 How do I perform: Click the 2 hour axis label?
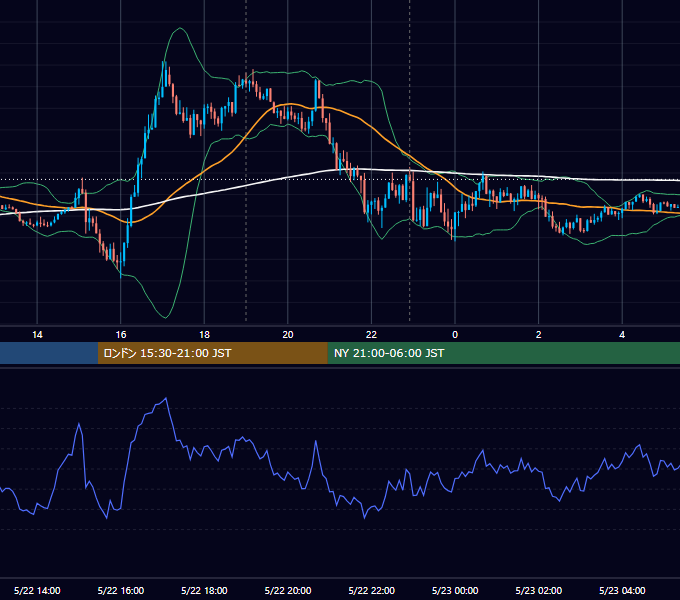(x=539, y=335)
